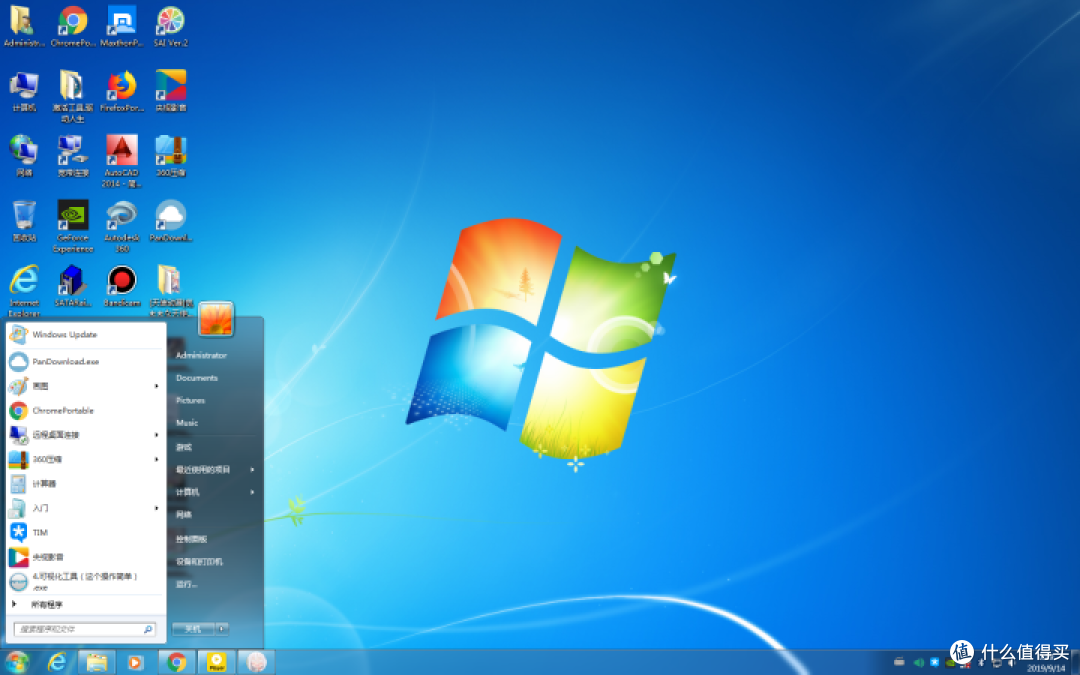Launch 计算器 from the Start menu

86,484
